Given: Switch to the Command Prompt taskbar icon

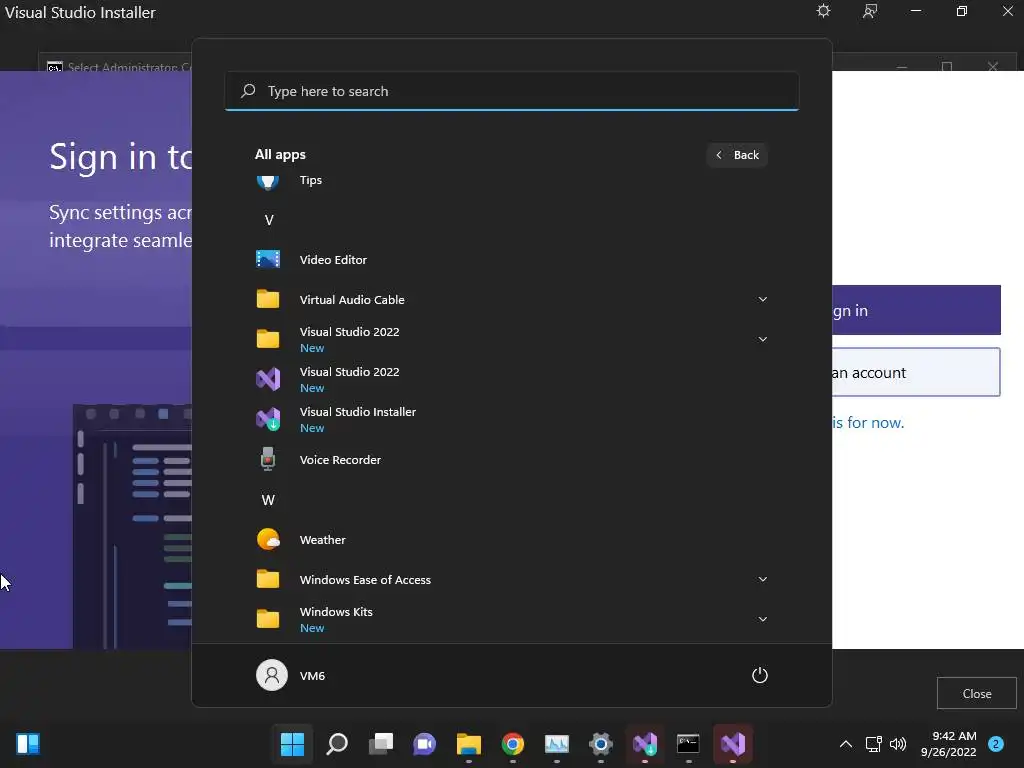Looking at the screenshot, I should point(688,744).
